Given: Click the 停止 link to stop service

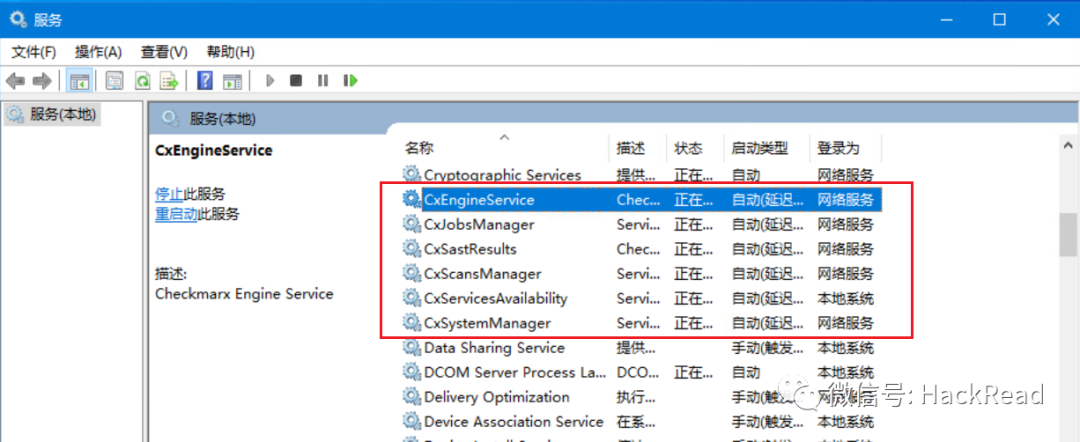Looking at the screenshot, I should click(x=169, y=194).
